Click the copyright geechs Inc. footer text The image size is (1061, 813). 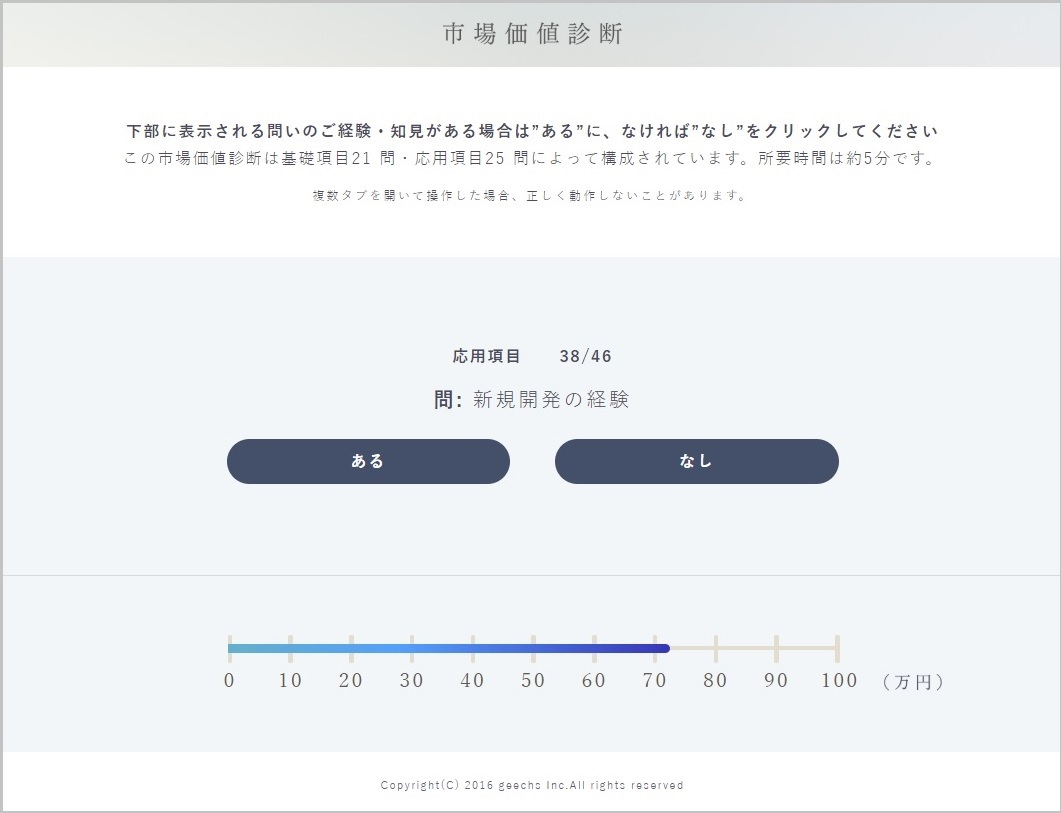tap(532, 785)
